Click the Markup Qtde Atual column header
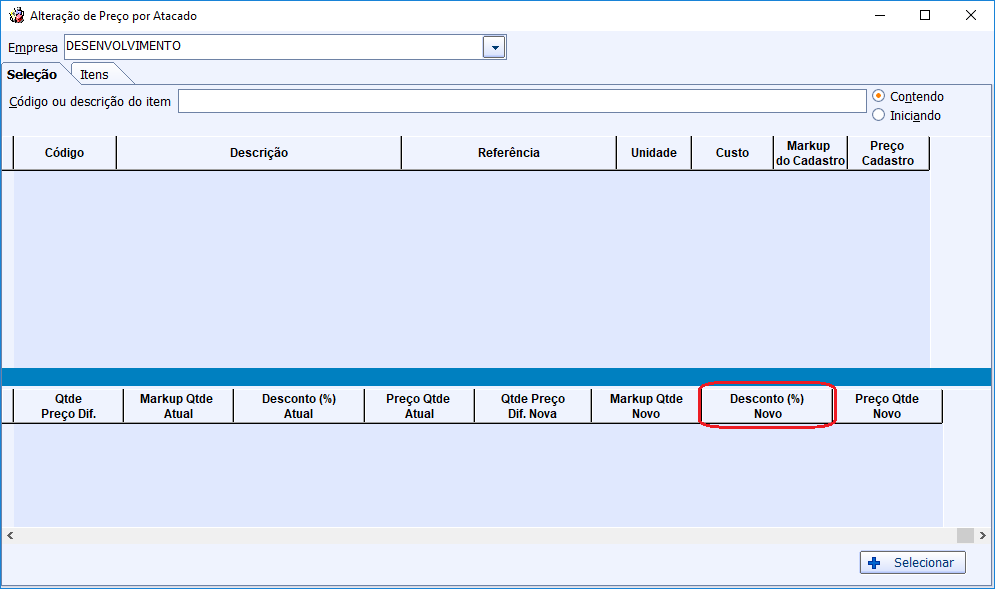This screenshot has height=589, width=995. click(x=178, y=406)
